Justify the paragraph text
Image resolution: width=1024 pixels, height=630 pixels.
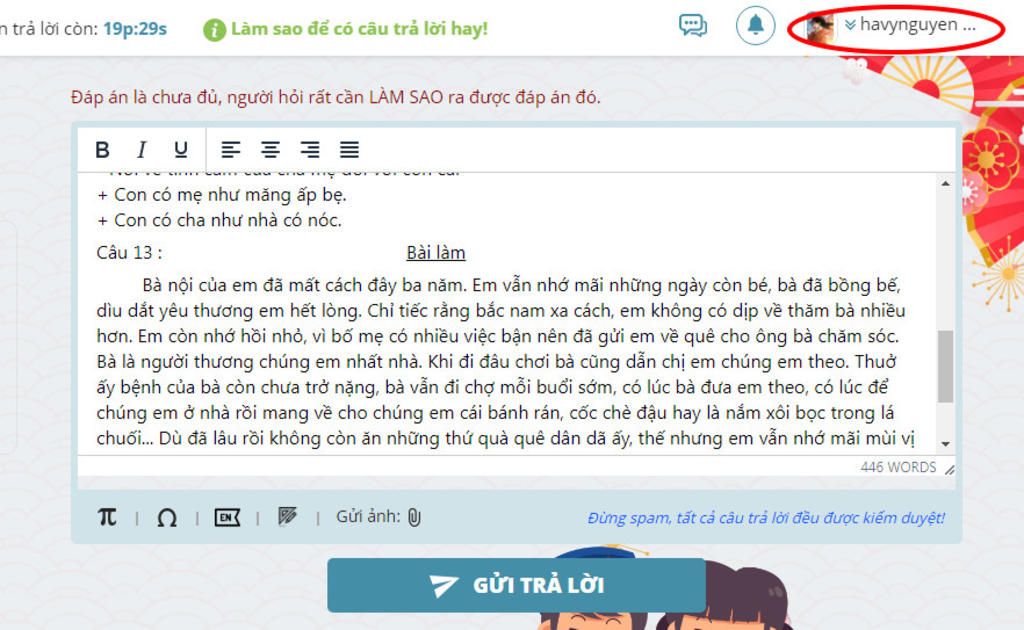[x=349, y=150]
